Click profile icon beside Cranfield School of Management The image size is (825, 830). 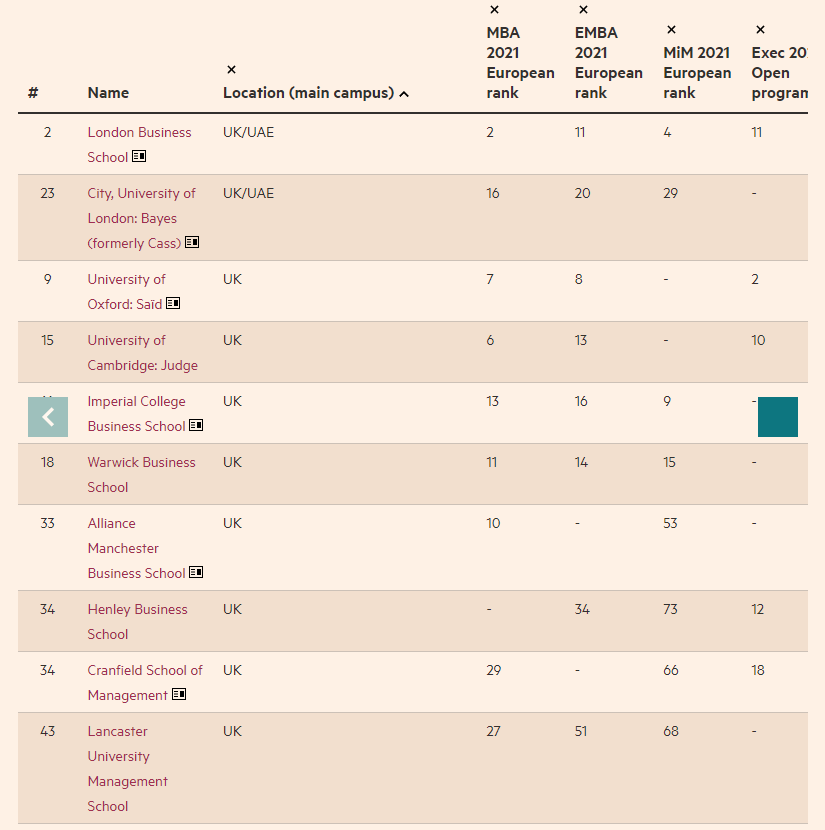click(x=179, y=695)
